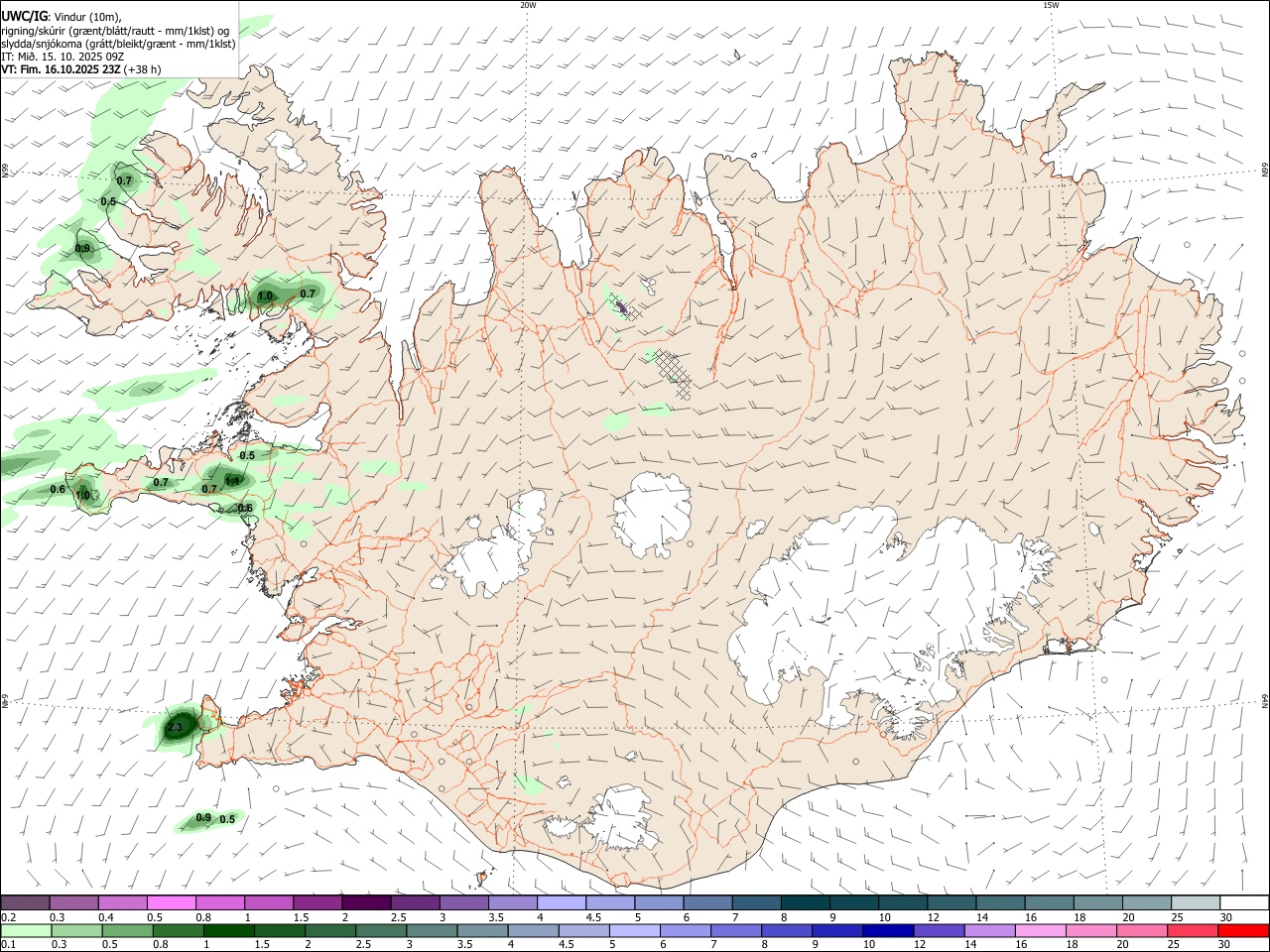
Task: Click the 20W longitude label on top edge
Action: click(x=528, y=5)
